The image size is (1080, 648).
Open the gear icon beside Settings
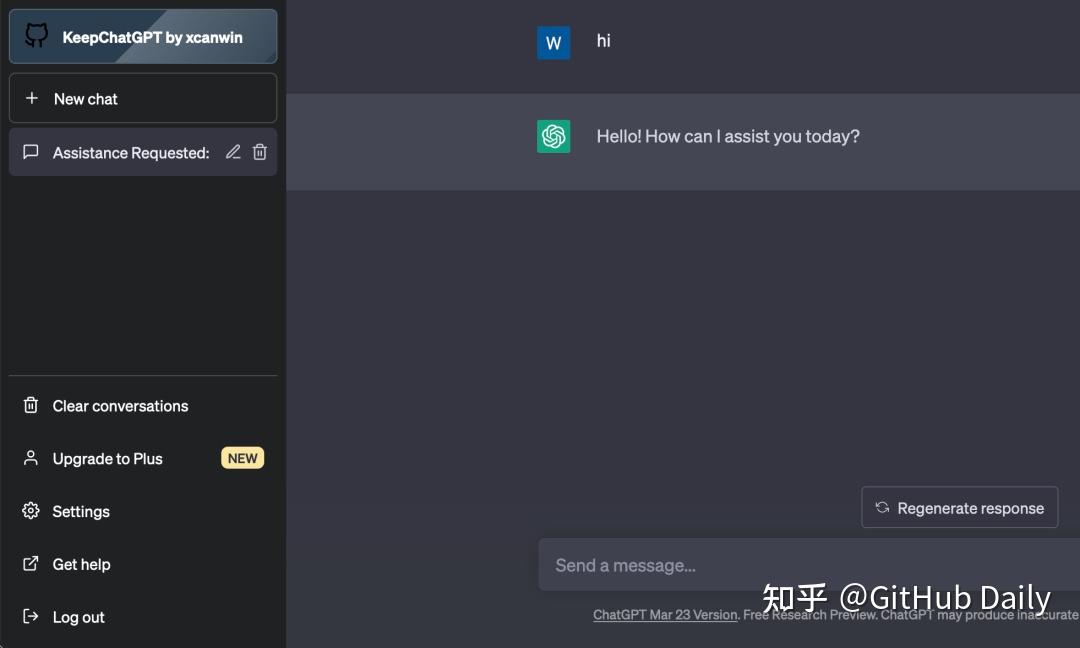pyautogui.click(x=30, y=512)
